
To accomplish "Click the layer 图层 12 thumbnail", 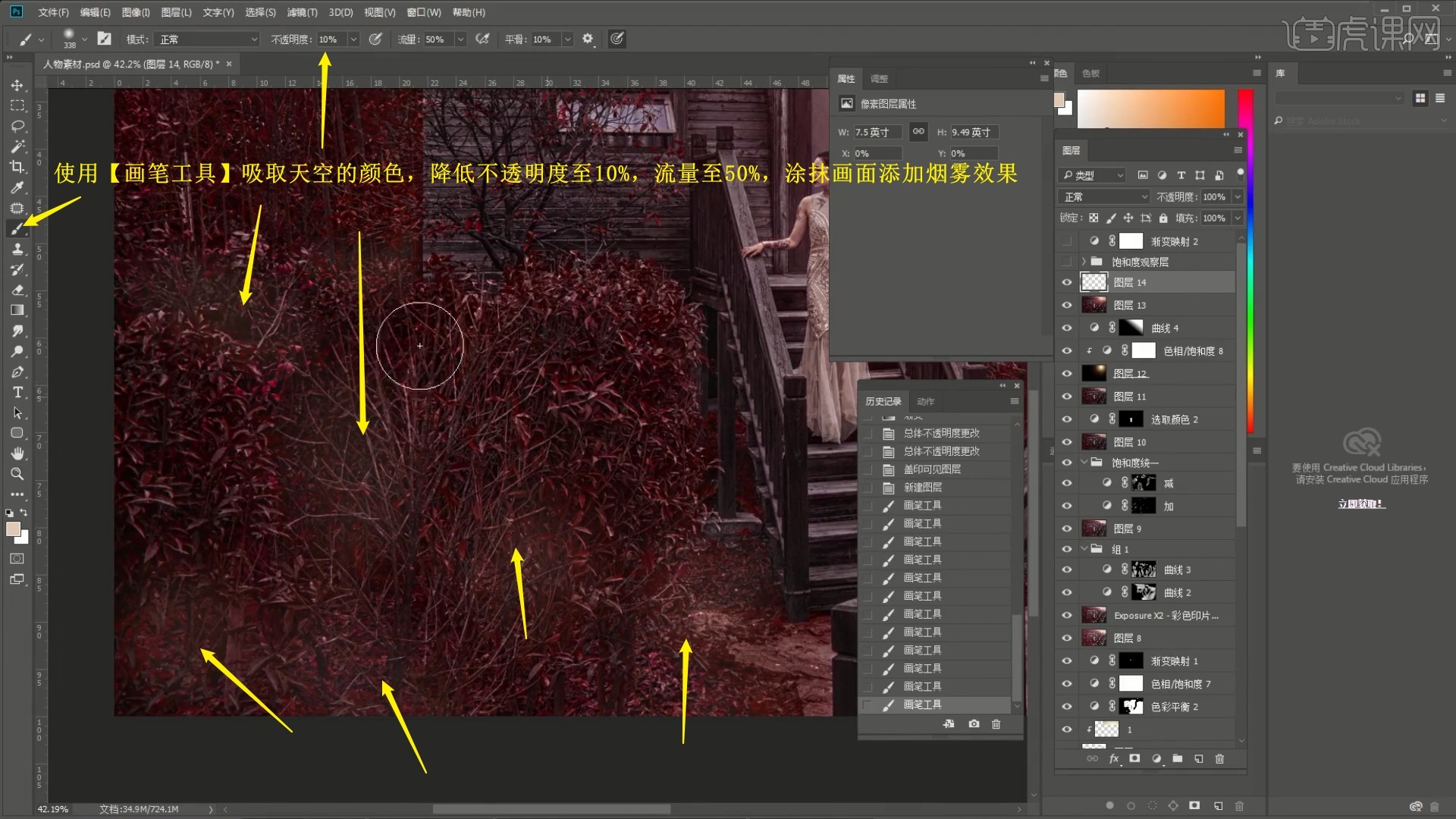I will pyautogui.click(x=1094, y=373).
